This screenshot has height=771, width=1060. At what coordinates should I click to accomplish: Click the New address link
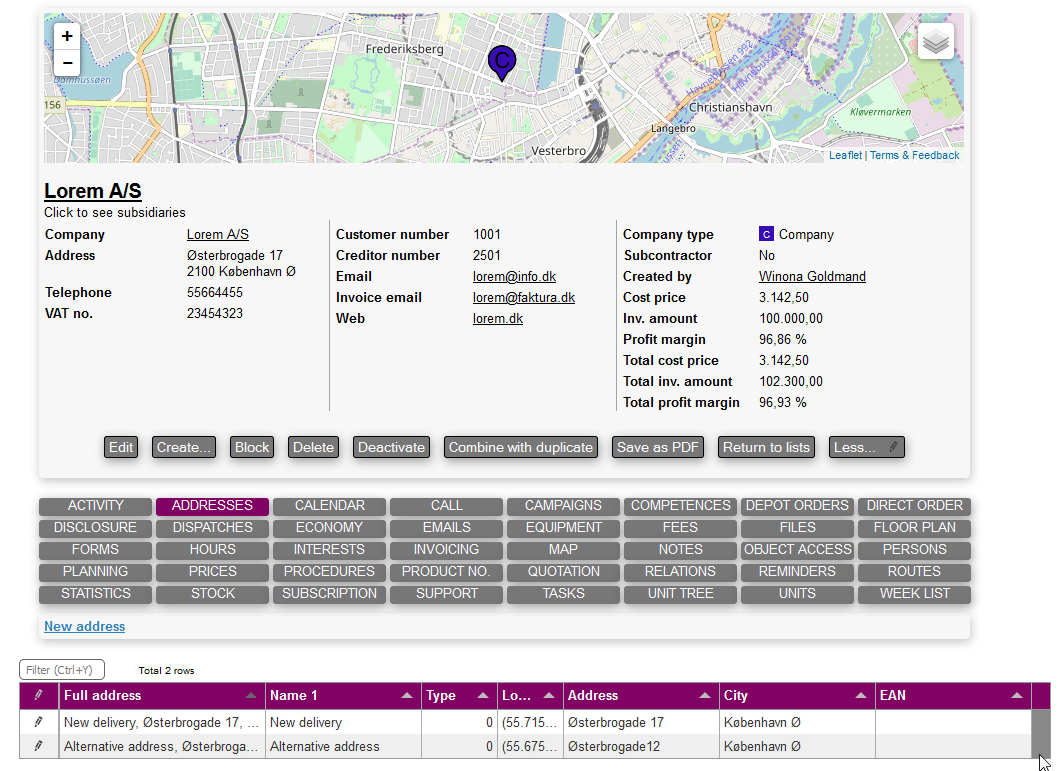pyautogui.click(x=84, y=626)
